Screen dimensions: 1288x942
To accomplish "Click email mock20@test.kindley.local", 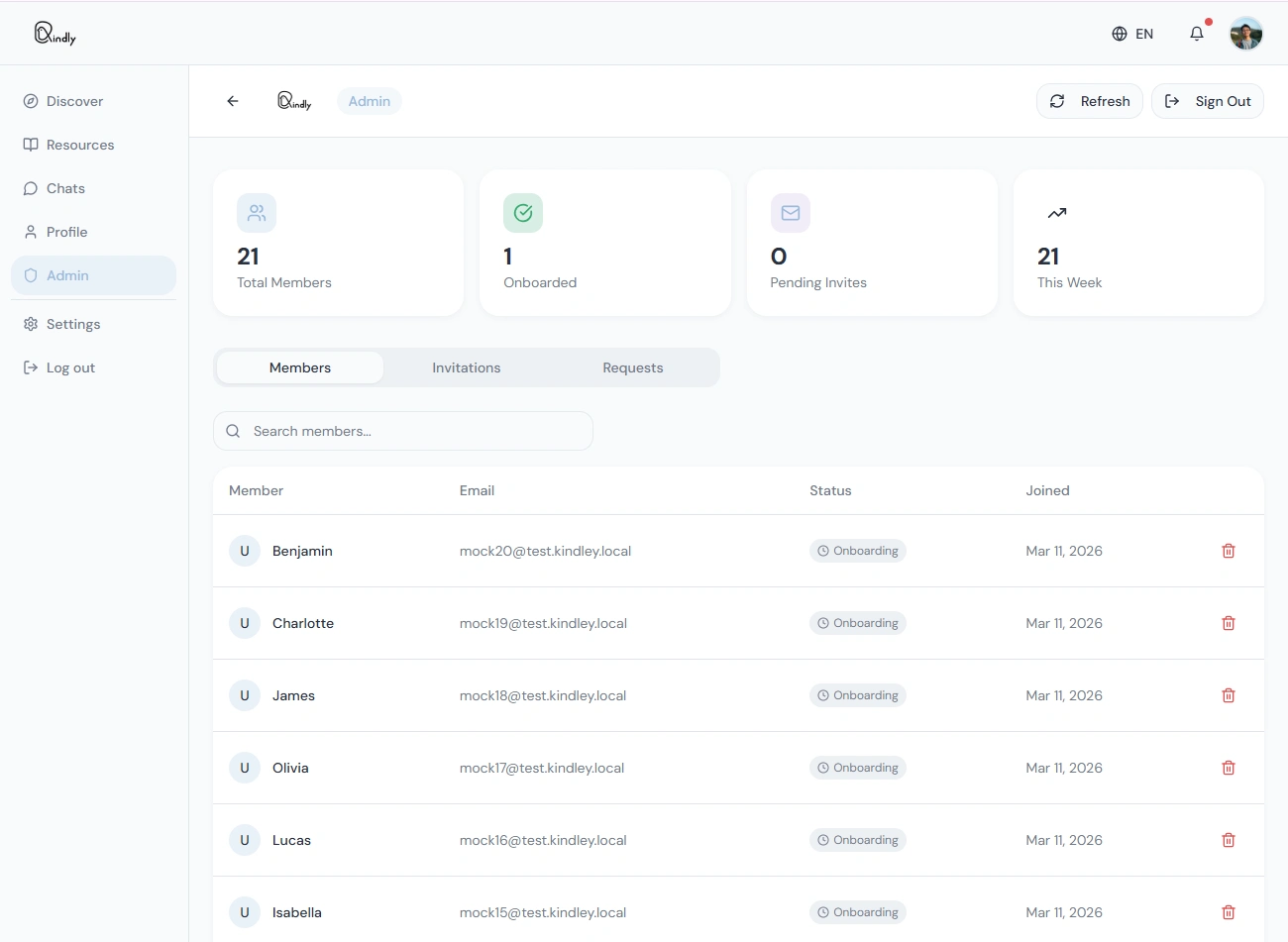I will tap(545, 551).
